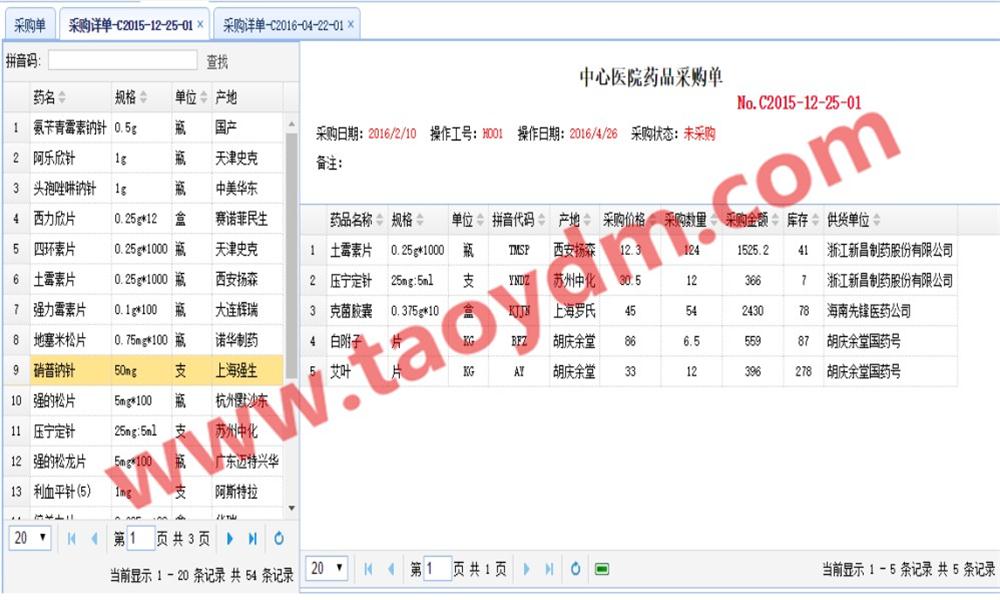Go to first page in left drug list
The height and width of the screenshot is (600, 1000).
pyautogui.click(x=72, y=538)
